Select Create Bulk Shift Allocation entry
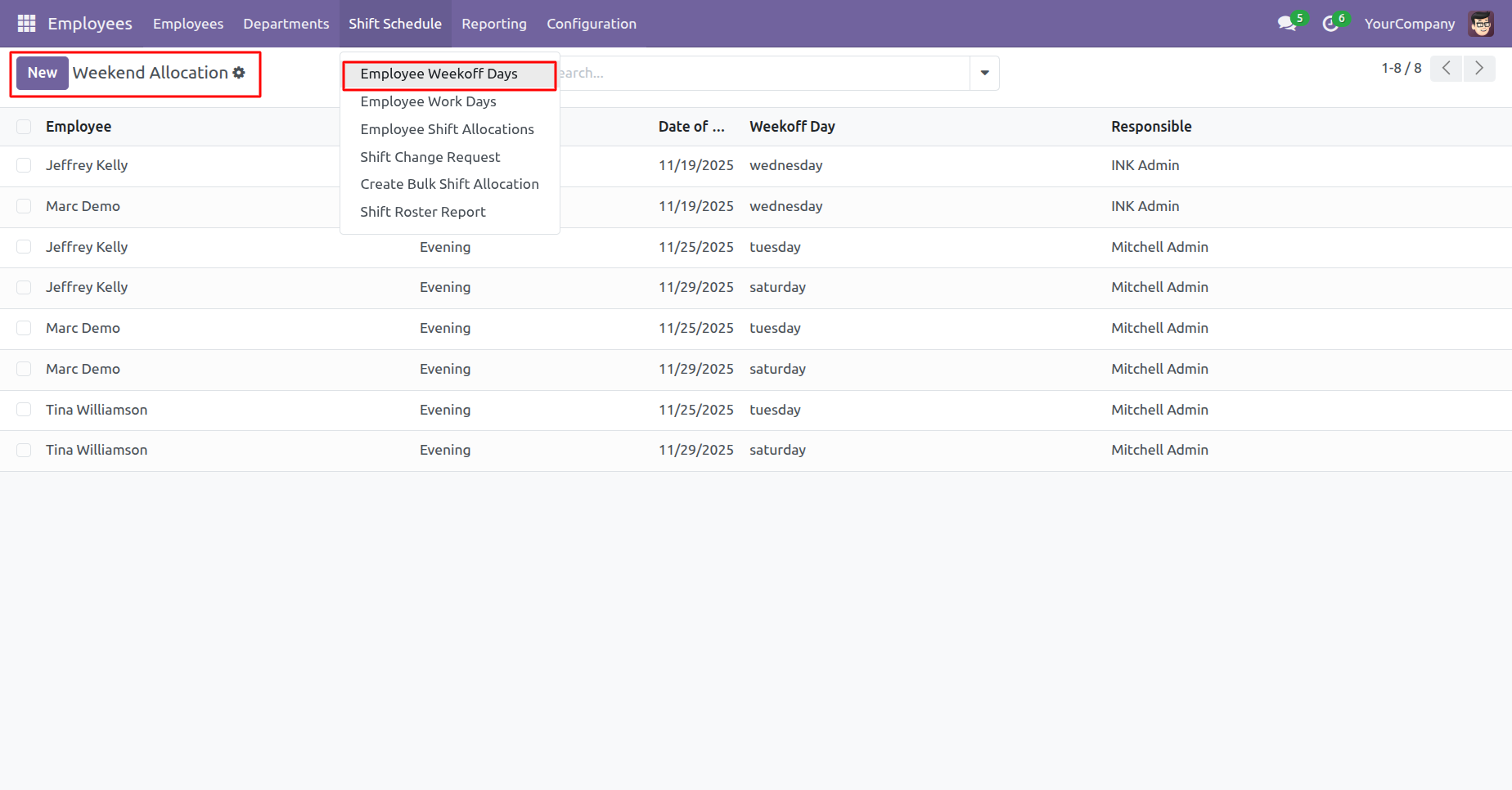The height and width of the screenshot is (790, 1512). pos(449,184)
